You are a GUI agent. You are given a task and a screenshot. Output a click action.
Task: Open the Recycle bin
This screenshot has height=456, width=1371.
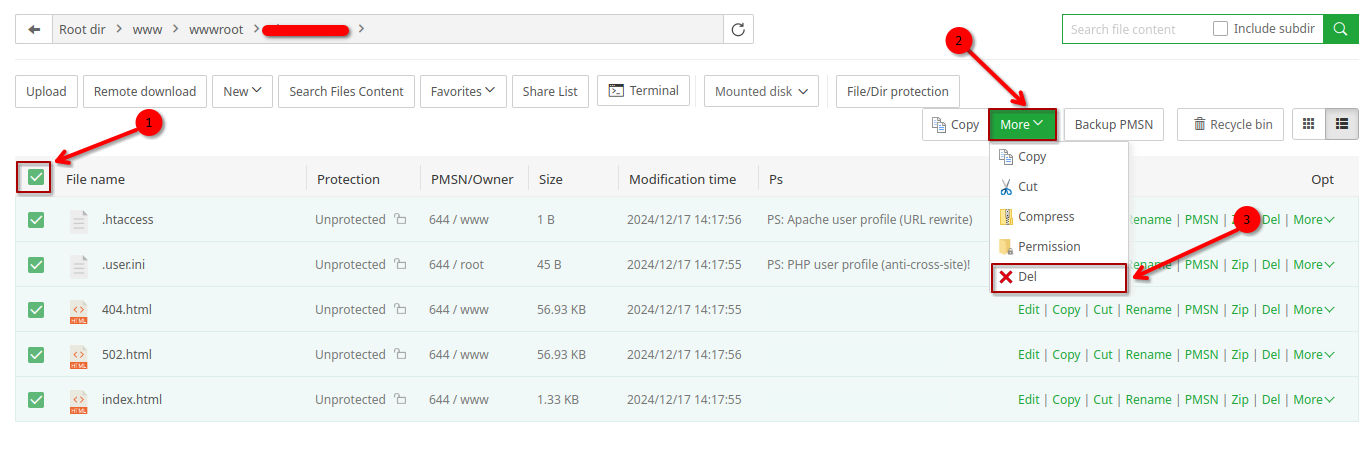pos(1230,124)
